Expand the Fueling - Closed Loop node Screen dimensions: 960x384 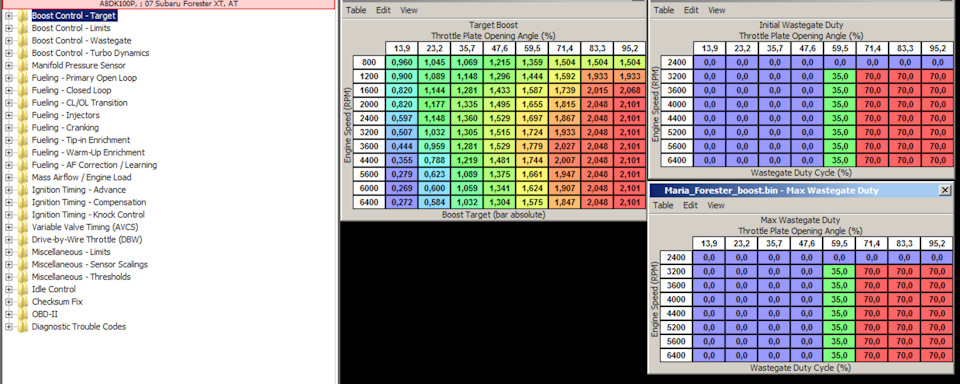pos(9,90)
